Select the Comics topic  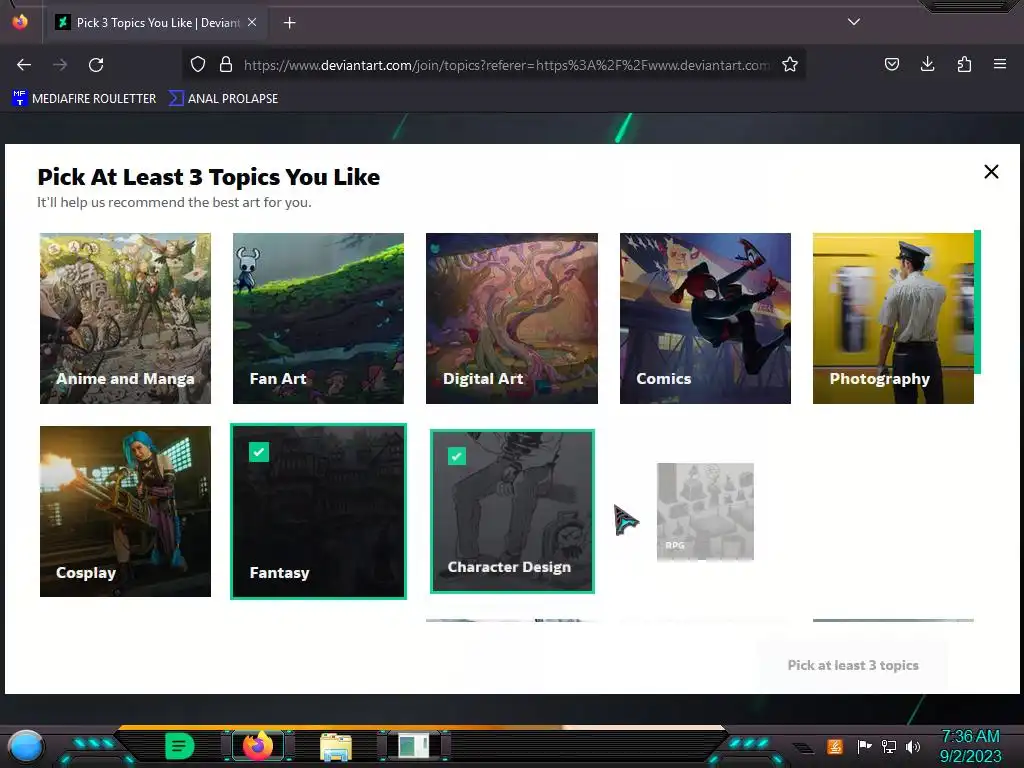705,318
